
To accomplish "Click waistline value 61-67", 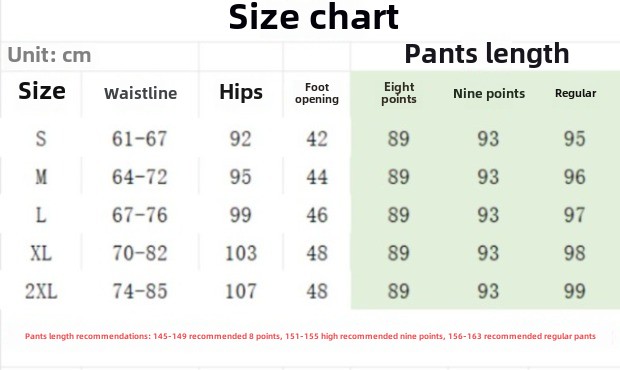I will pos(140,139).
